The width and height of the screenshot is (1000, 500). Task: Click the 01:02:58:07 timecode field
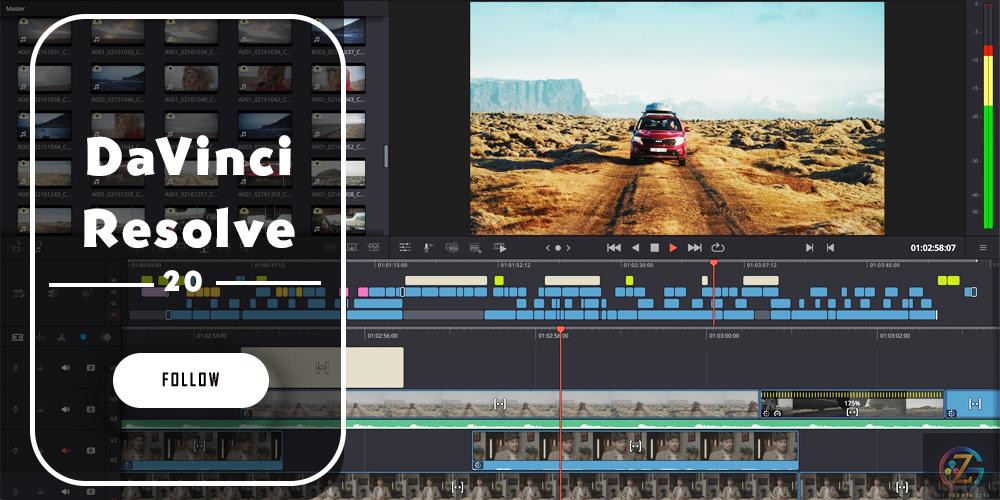(933, 248)
